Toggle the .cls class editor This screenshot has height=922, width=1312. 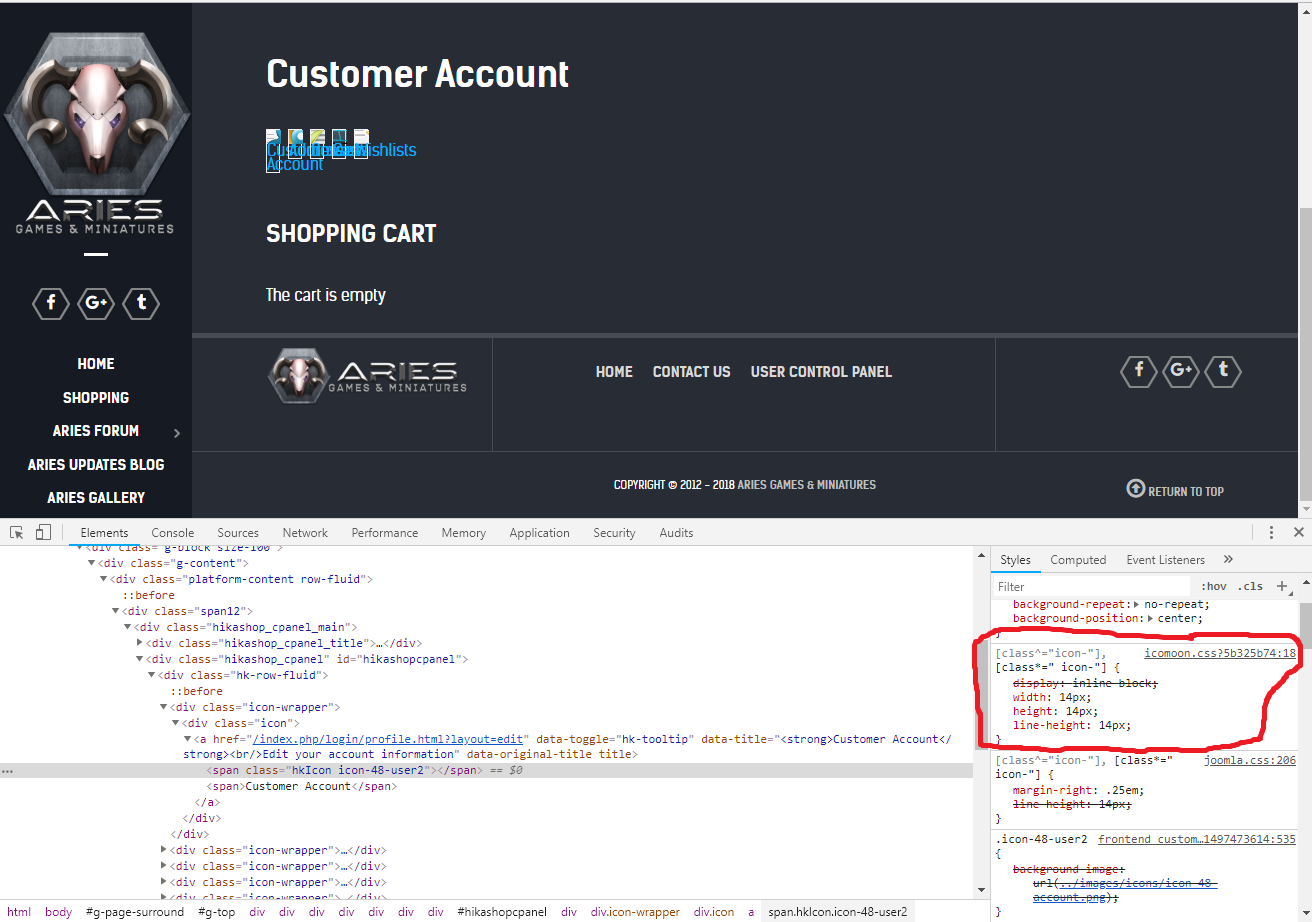click(1250, 586)
